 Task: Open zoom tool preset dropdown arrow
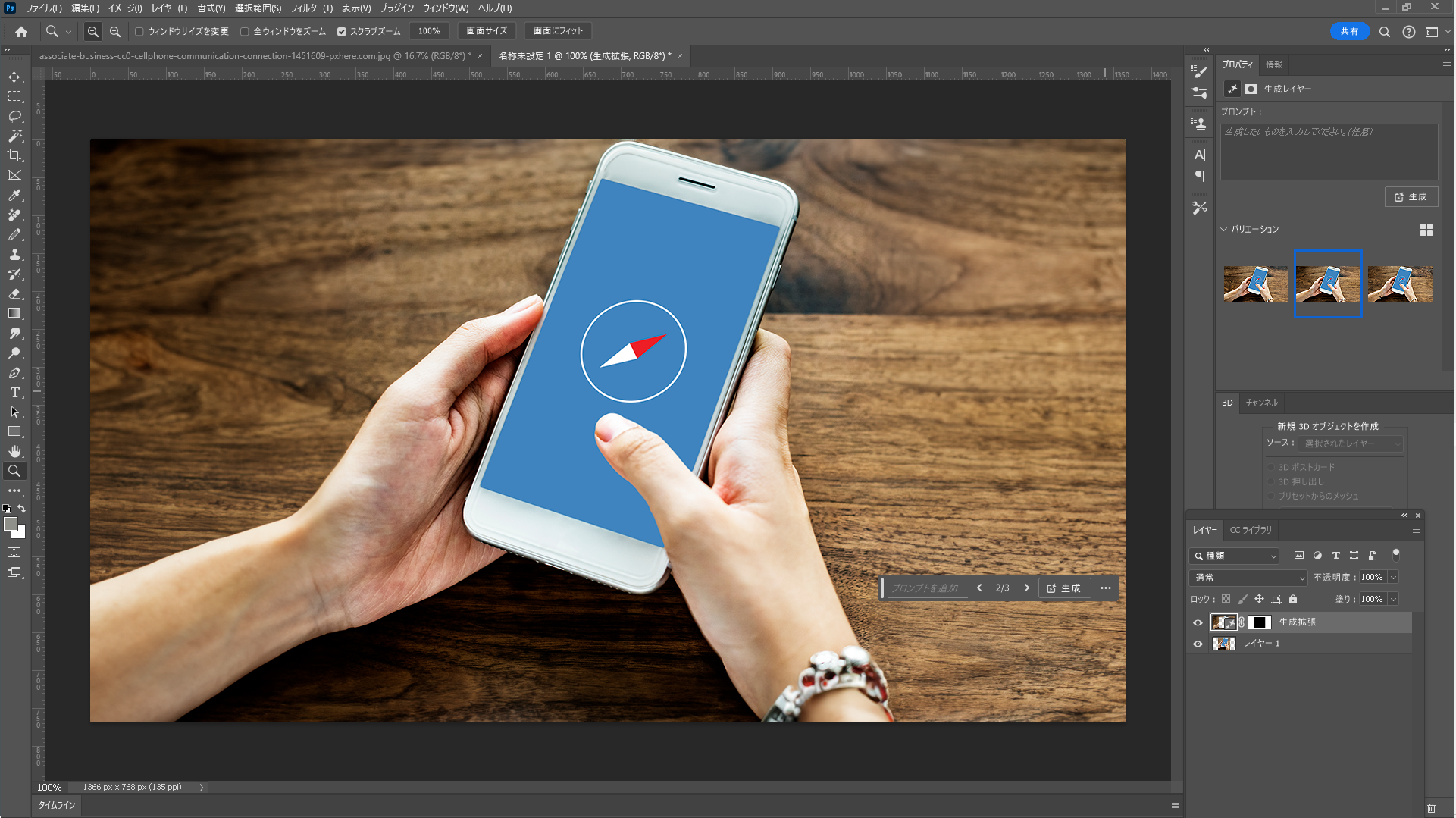pyautogui.click(x=68, y=32)
